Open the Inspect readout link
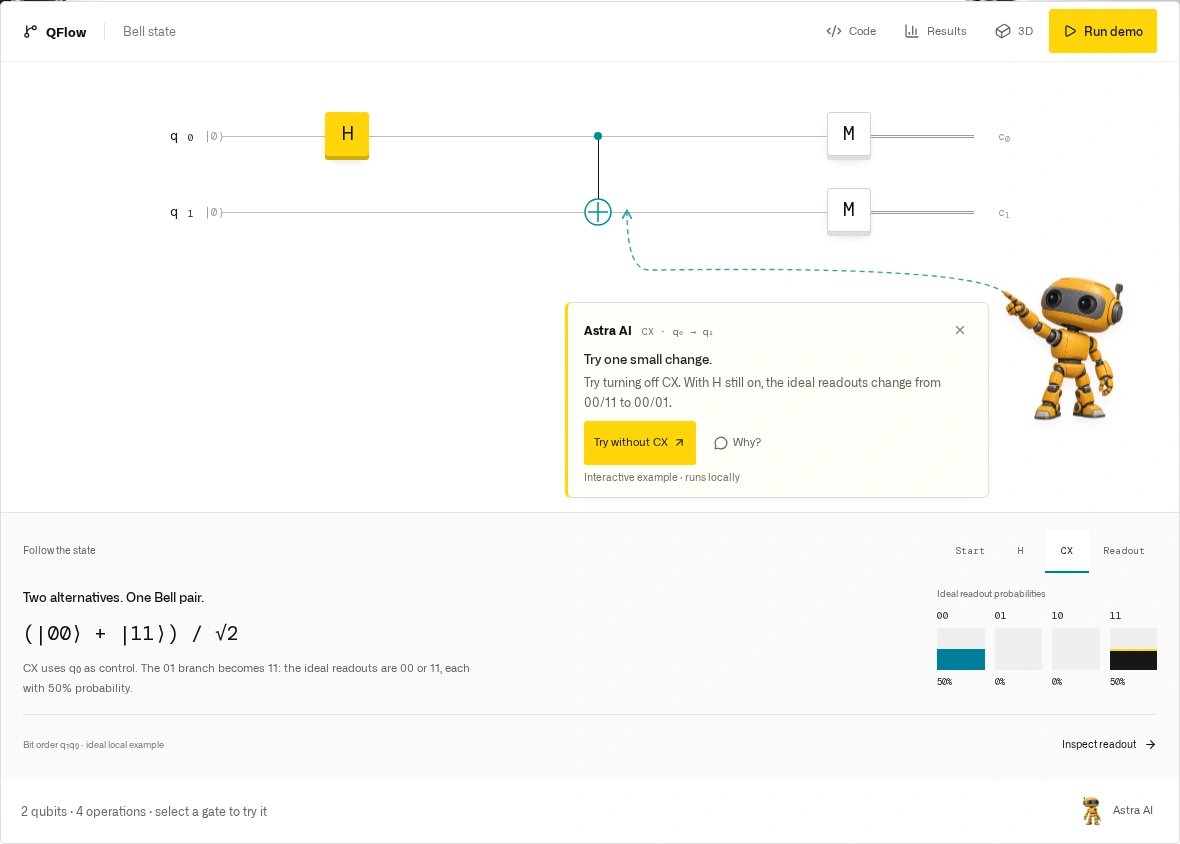The image size is (1180, 844). pyautogui.click(x=1109, y=745)
